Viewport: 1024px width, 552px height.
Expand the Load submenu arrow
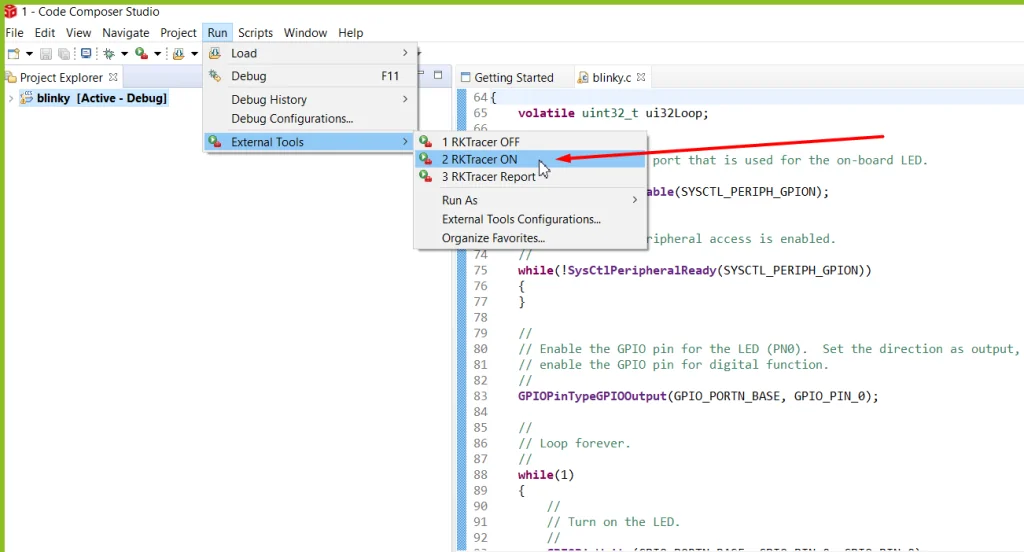[x=405, y=53]
